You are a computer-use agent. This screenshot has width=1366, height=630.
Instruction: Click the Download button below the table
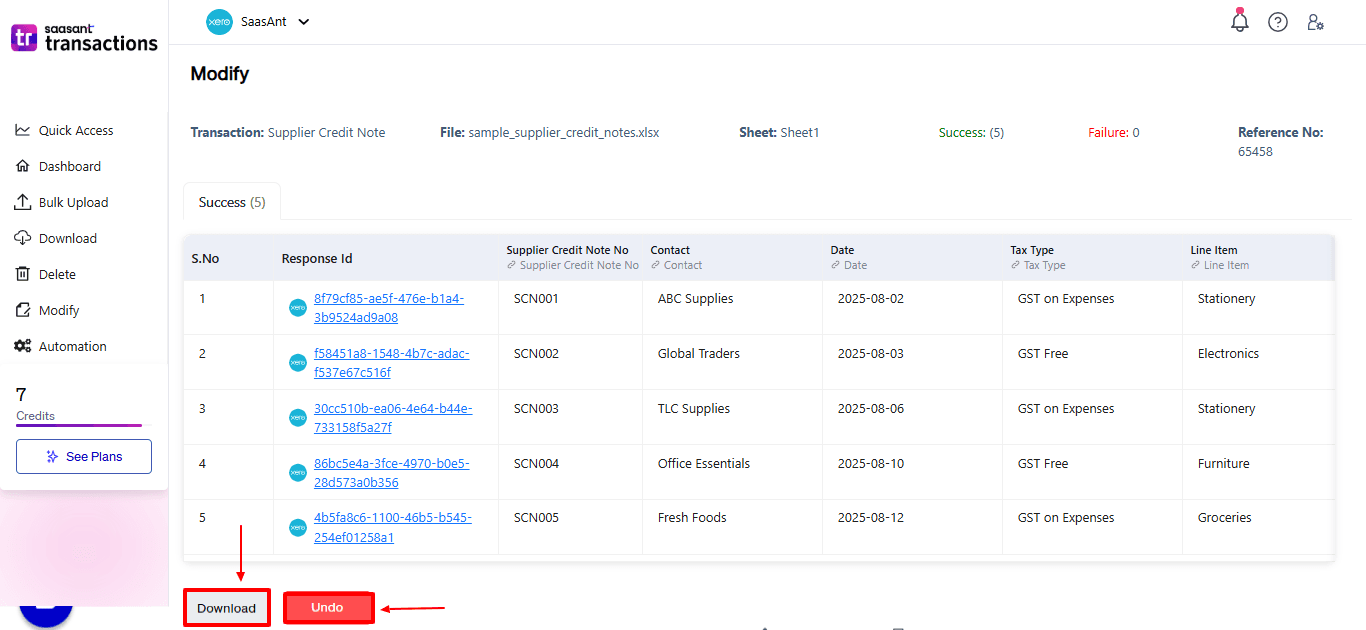click(226, 607)
